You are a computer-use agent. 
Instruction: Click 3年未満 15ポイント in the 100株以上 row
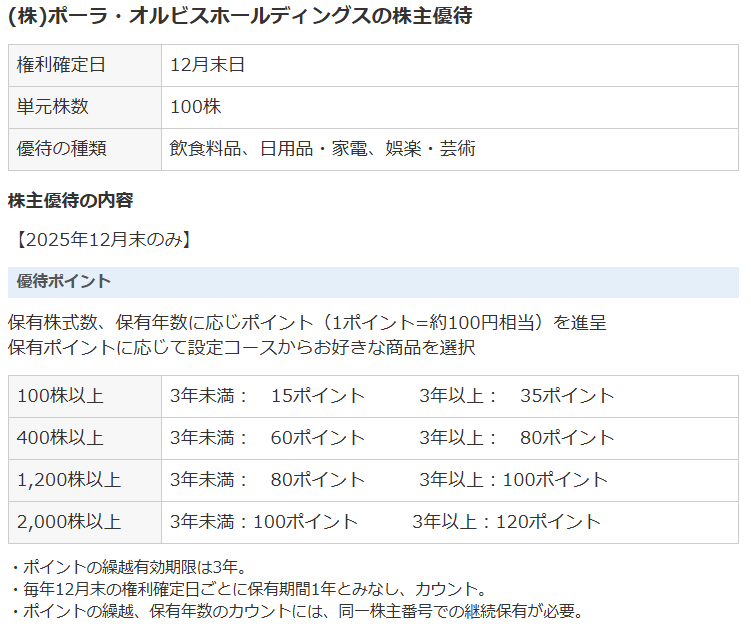(267, 396)
